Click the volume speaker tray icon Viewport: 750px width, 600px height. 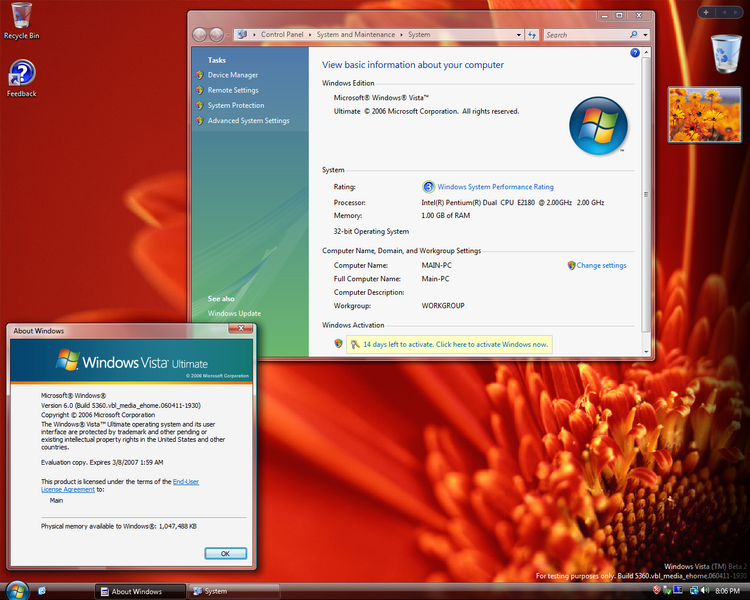pyautogui.click(x=706, y=590)
